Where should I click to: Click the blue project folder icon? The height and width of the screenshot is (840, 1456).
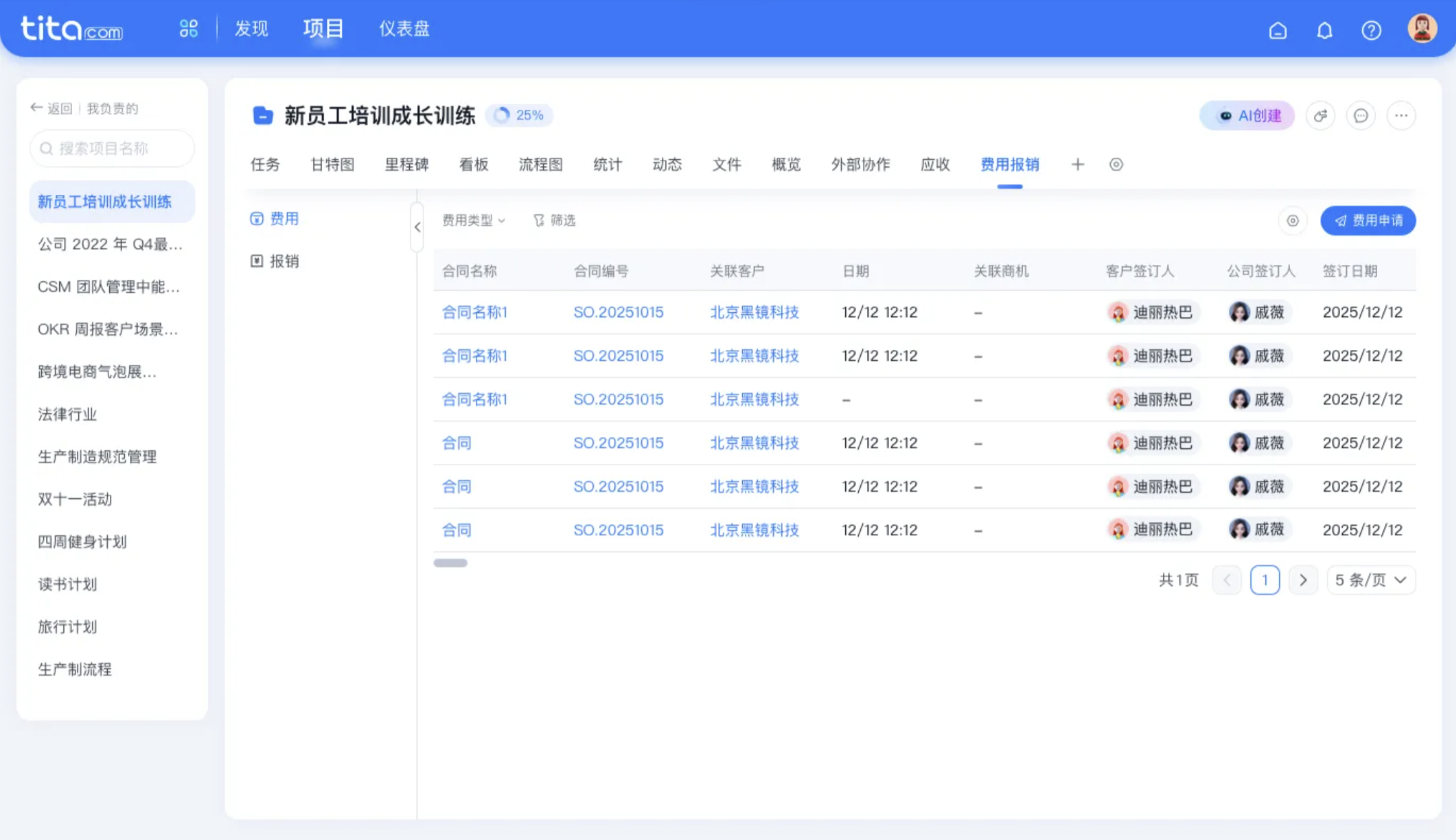[262, 116]
